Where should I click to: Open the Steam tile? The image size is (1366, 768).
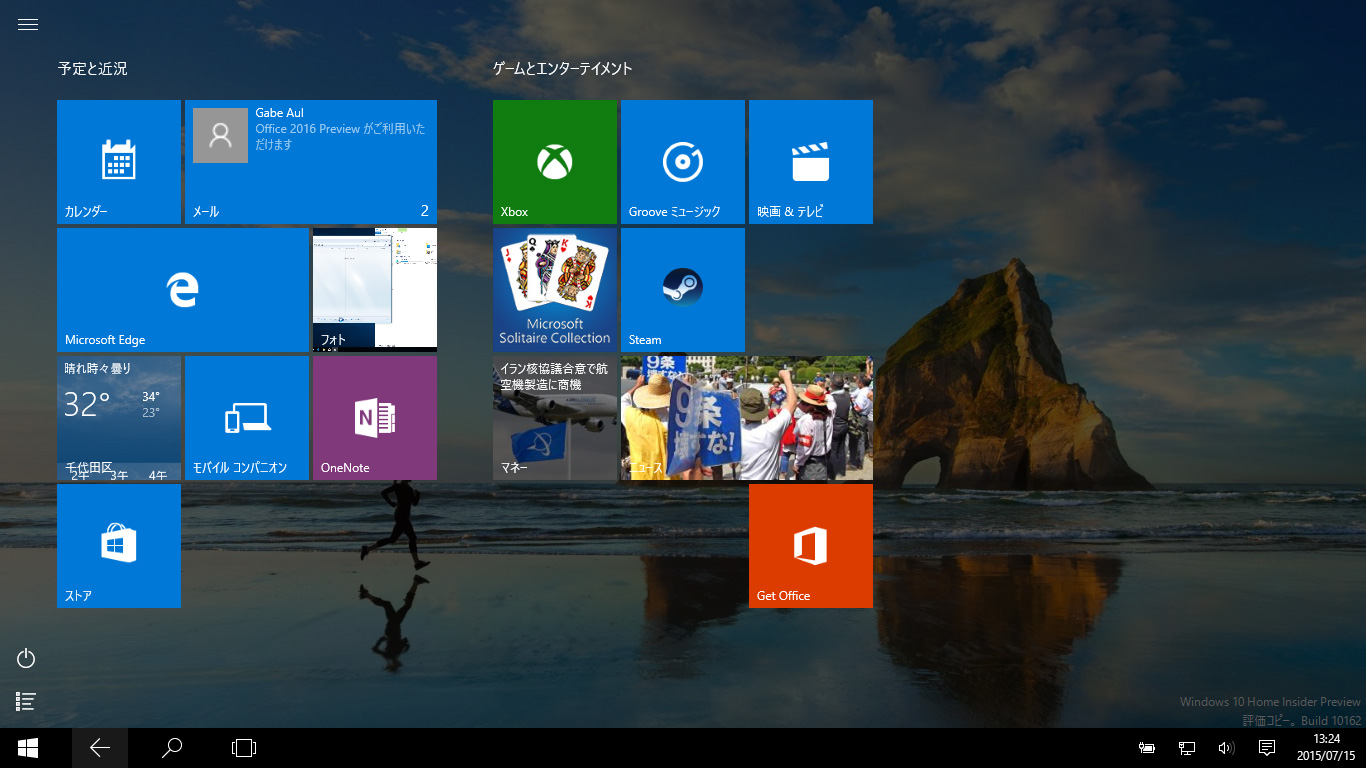click(x=682, y=289)
